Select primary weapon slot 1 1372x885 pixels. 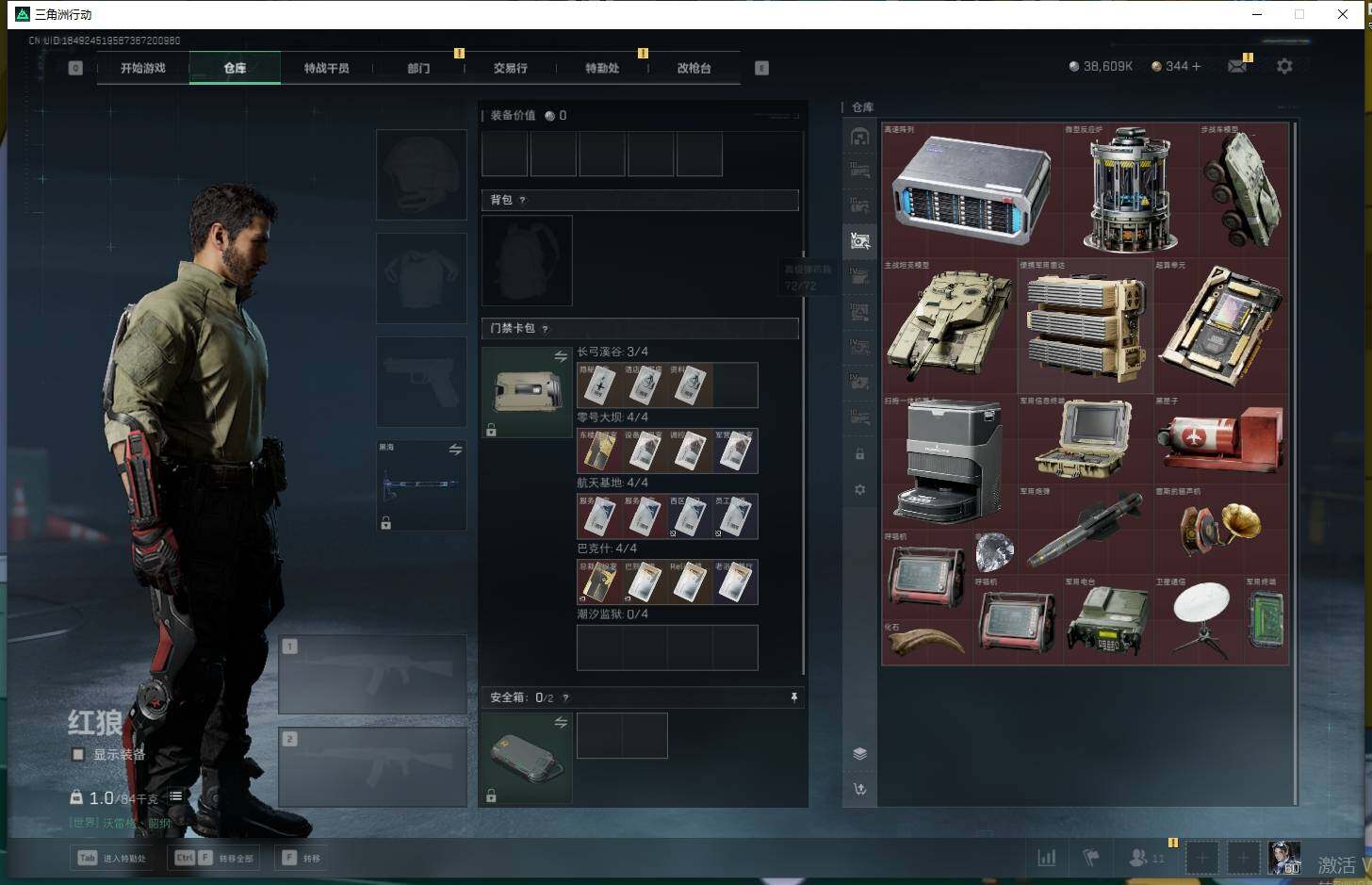point(373,674)
